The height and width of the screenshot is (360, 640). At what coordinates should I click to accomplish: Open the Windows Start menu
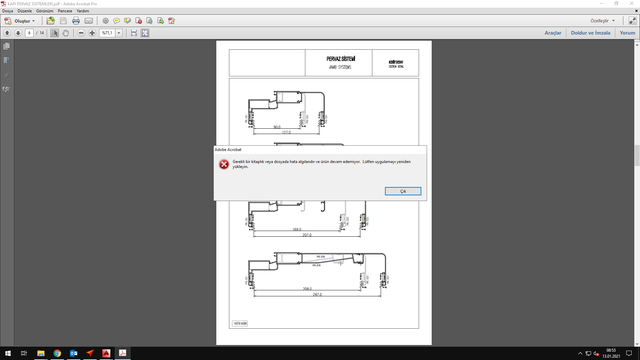(x=8, y=353)
